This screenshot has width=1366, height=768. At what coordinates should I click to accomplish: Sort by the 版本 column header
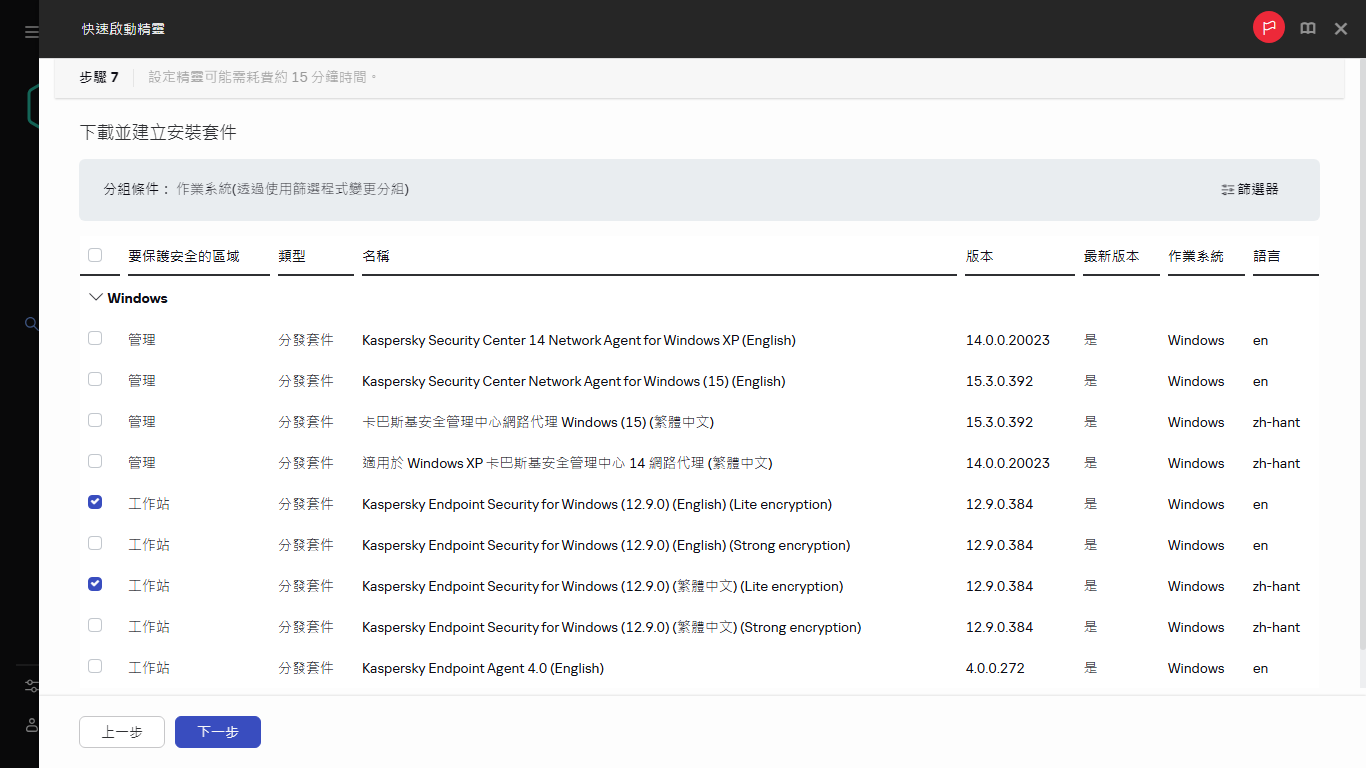(980, 256)
